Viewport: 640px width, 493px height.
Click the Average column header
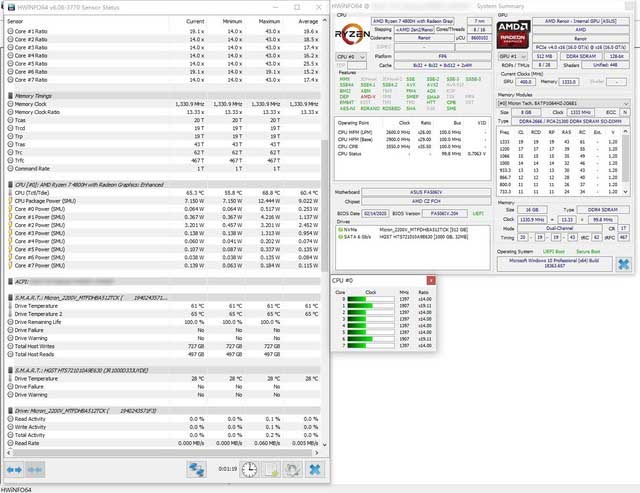click(308, 21)
